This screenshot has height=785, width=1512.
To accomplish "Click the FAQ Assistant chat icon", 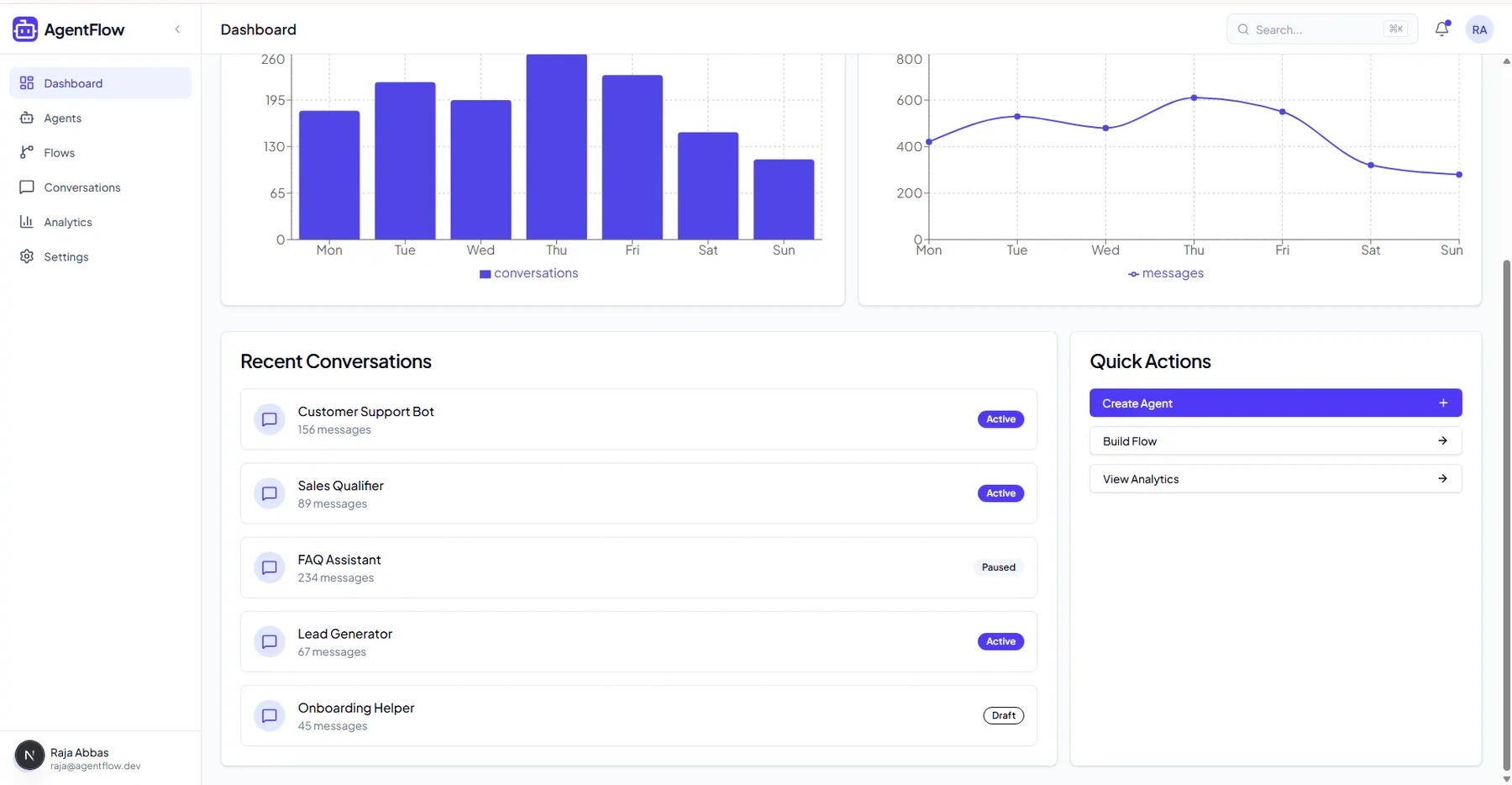I will [270, 567].
